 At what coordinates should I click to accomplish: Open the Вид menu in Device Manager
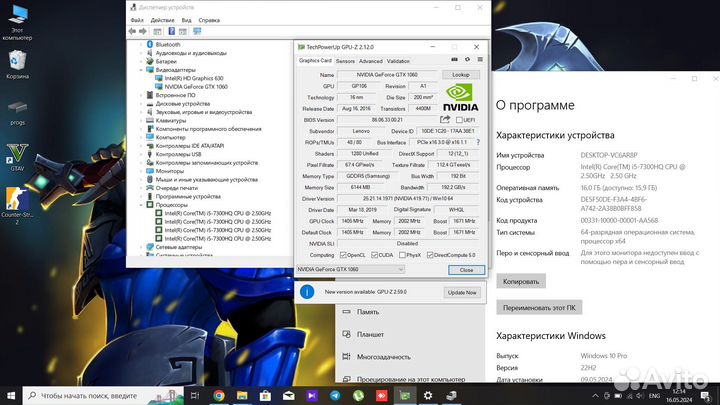click(x=186, y=20)
